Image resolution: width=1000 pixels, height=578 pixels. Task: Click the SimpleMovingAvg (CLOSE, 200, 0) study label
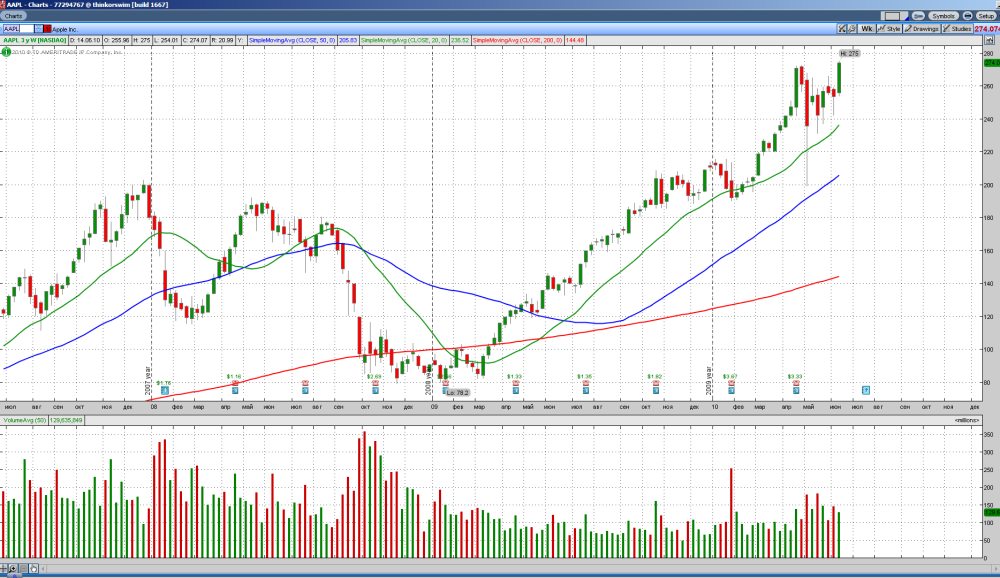click(x=518, y=40)
